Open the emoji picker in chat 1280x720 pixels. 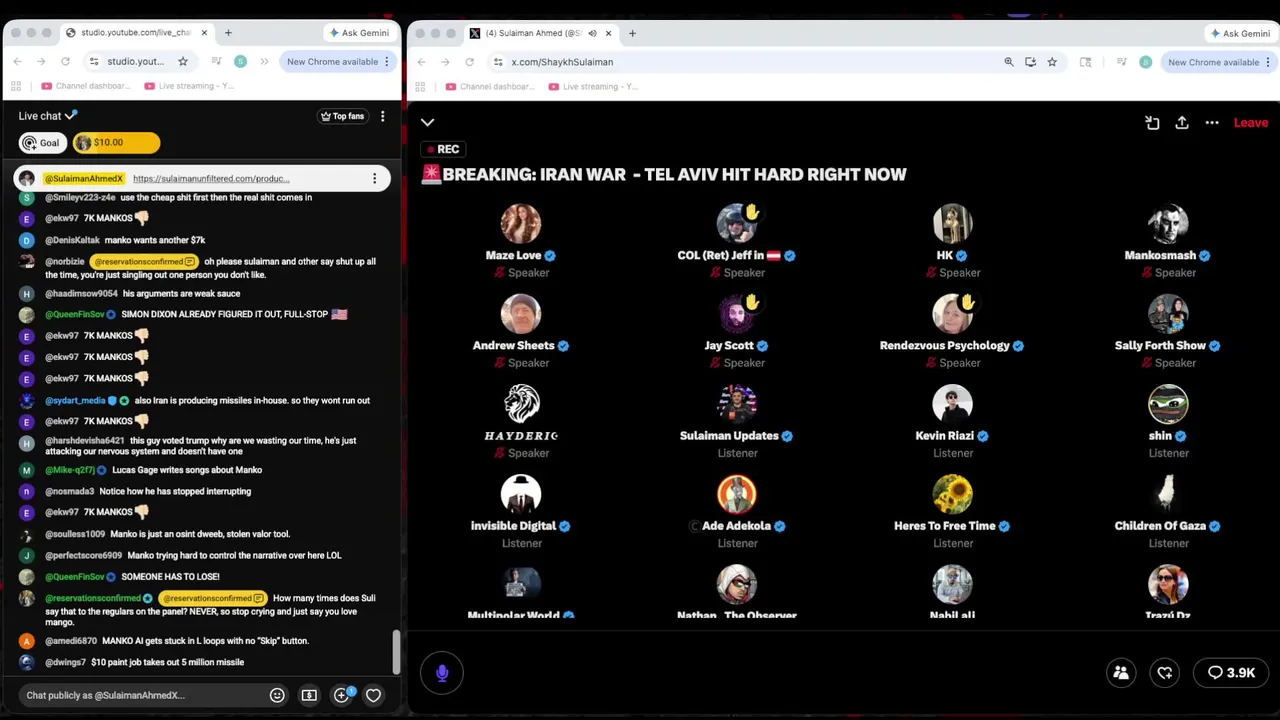[x=277, y=695]
